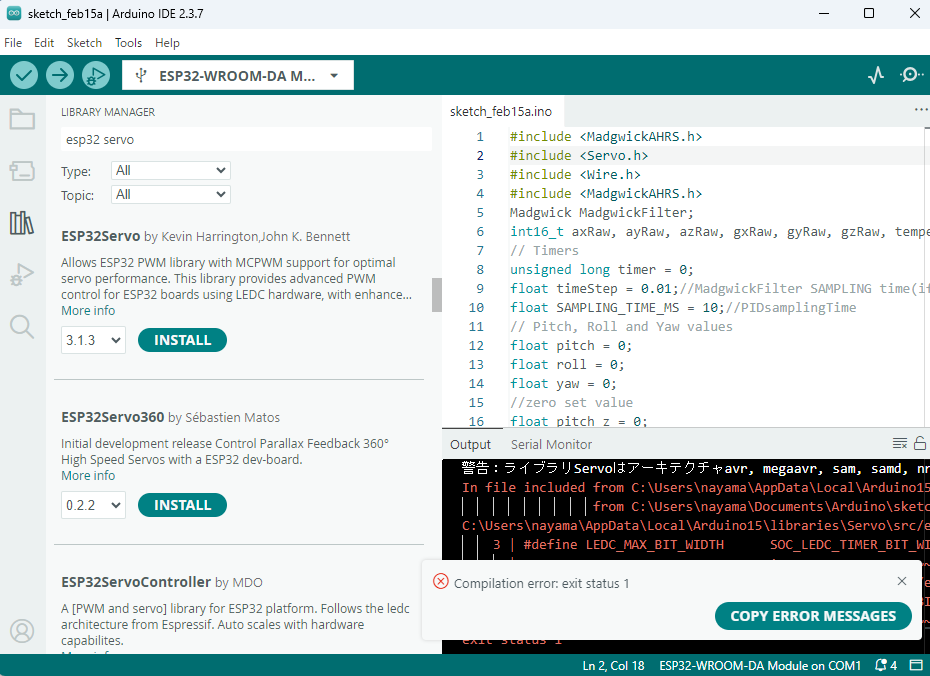Click the Verify sketch checkmark button
Screen dimensions: 930x676
coord(24,75)
